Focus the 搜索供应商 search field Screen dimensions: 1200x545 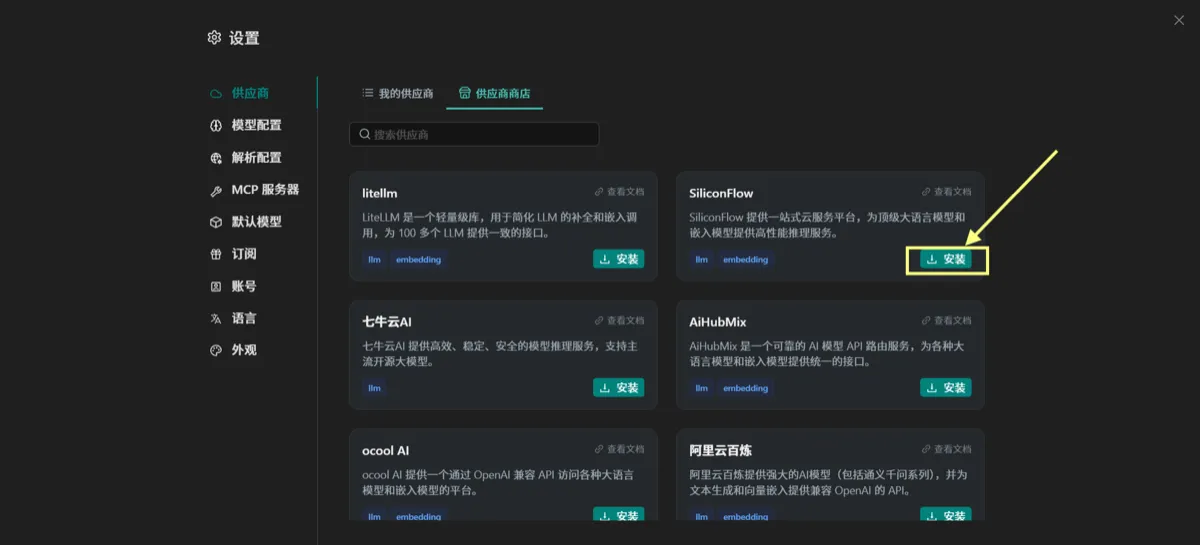(x=474, y=134)
